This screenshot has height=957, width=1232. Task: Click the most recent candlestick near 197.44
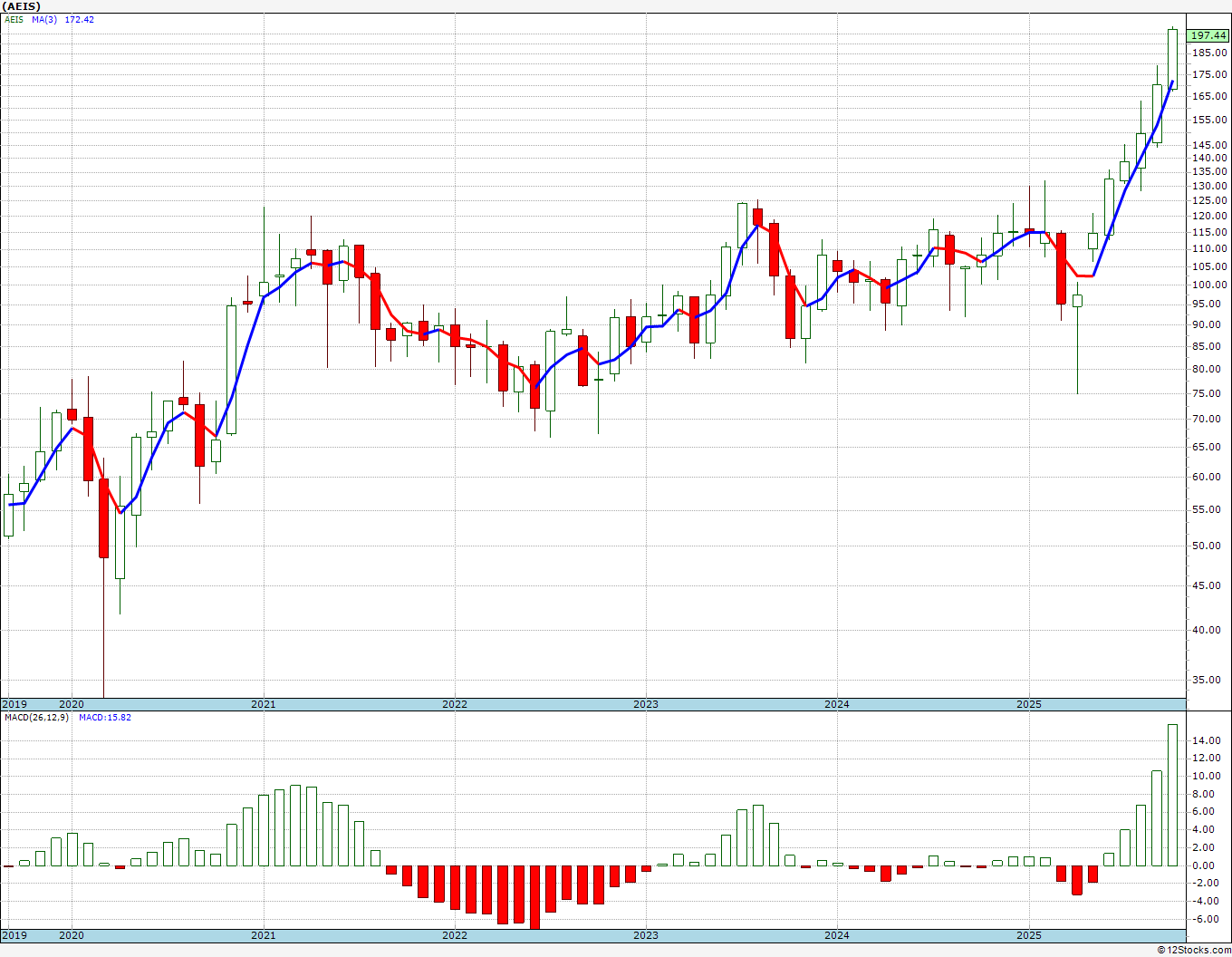(1173, 59)
